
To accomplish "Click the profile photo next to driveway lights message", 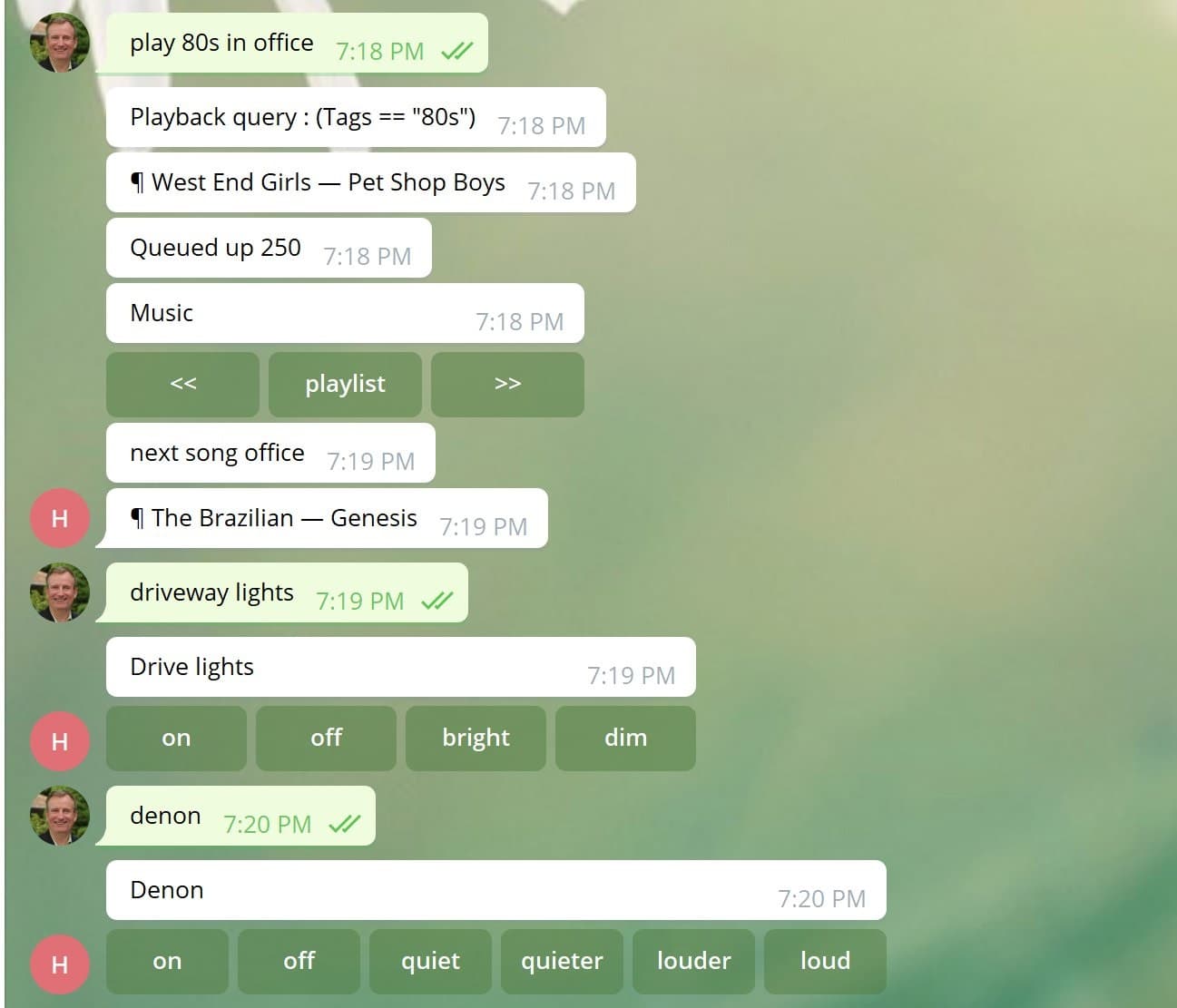I will (60, 592).
